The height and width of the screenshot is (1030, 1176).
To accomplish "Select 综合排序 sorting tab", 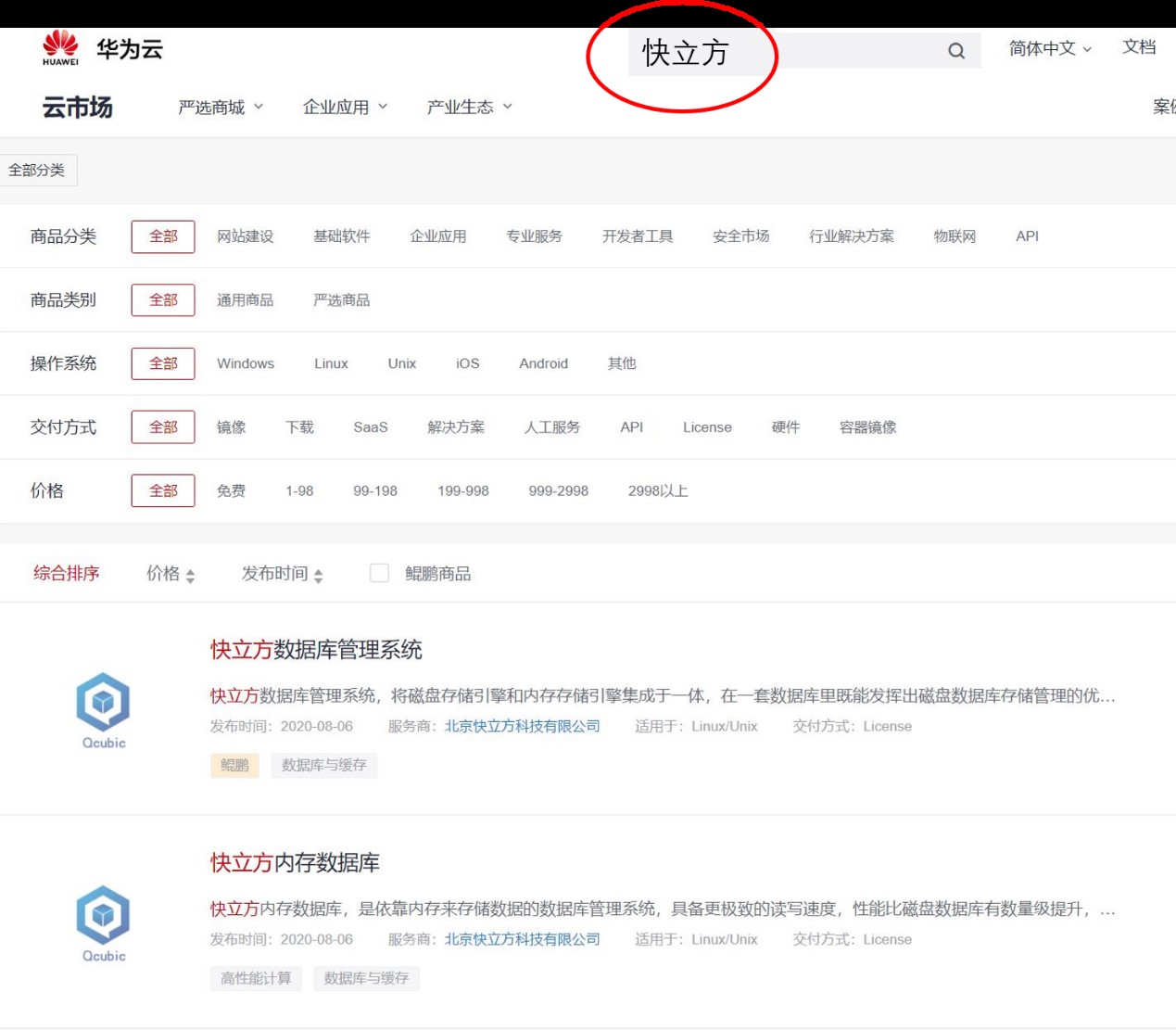I will point(67,574).
